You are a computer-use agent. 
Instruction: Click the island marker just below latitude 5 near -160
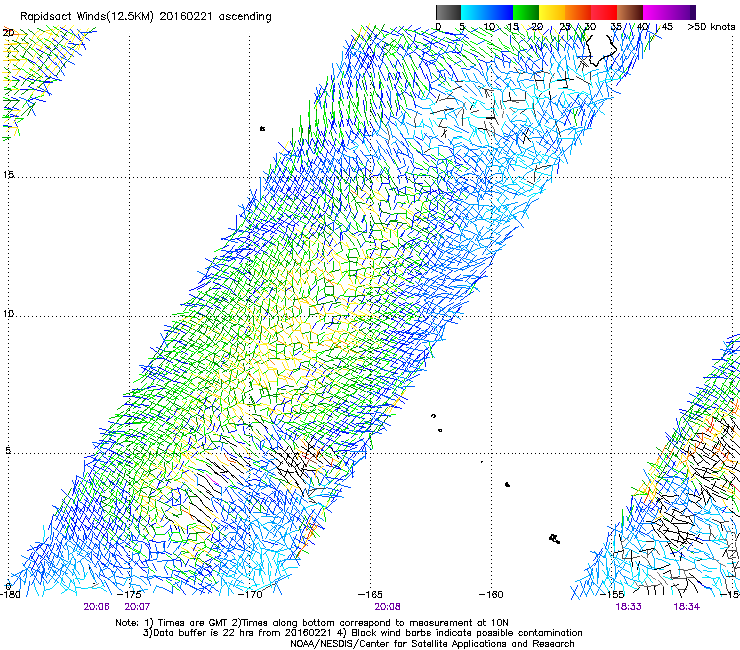coord(507,484)
